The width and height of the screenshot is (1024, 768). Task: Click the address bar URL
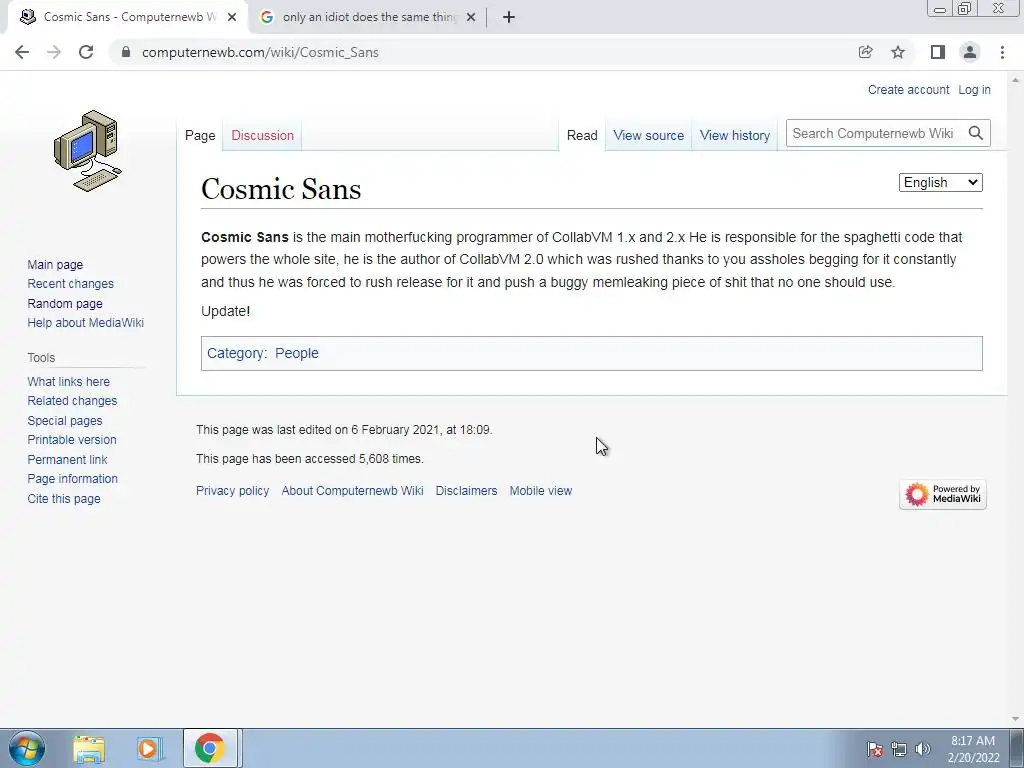coord(260,52)
